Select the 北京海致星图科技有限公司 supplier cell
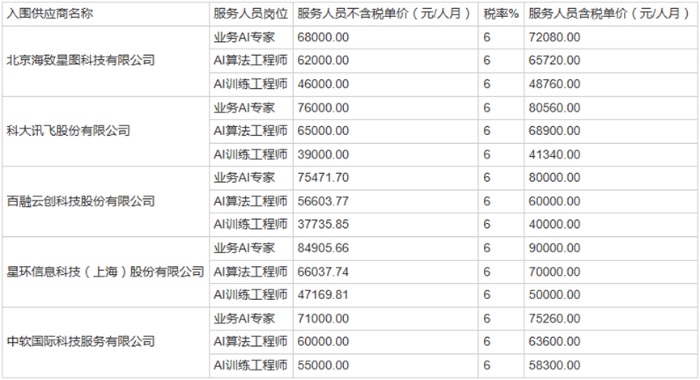 pos(106,61)
